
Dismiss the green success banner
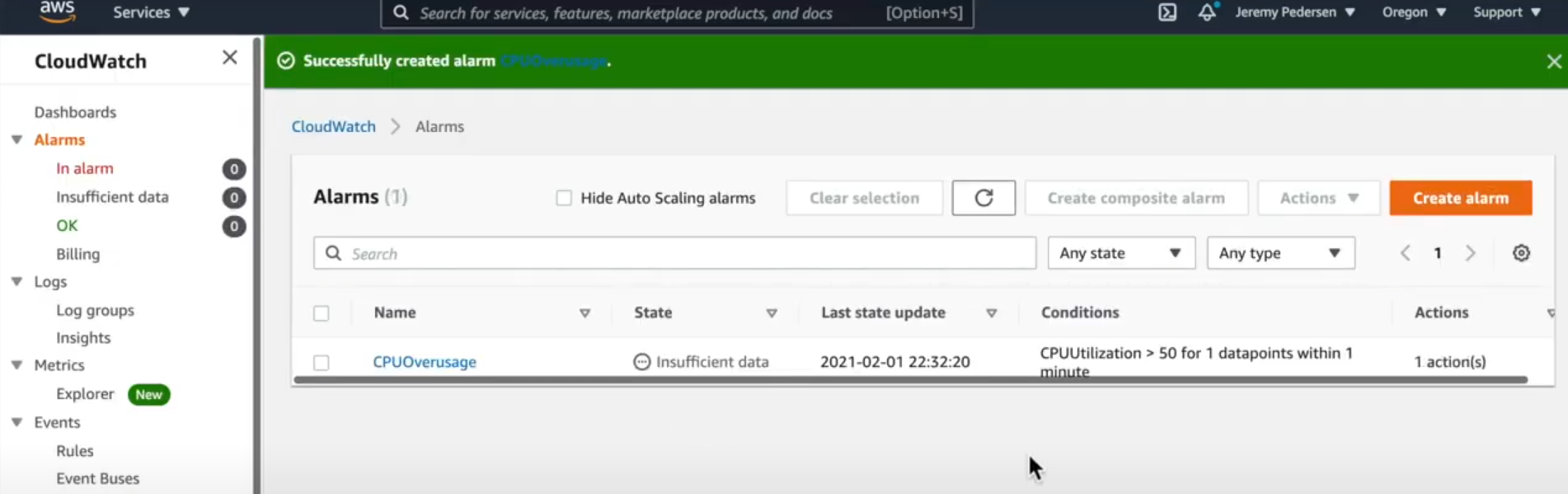[1553, 61]
